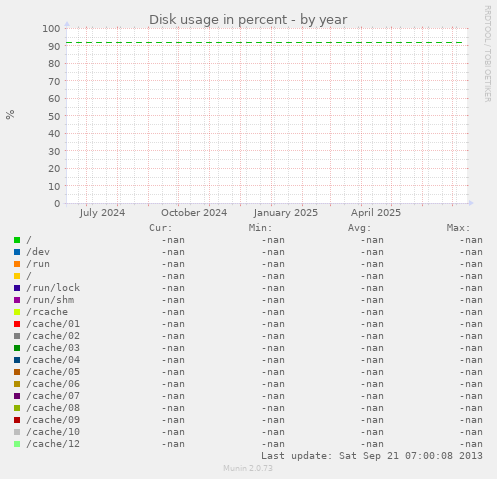Click the 'Avg:' column header

pyautogui.click(x=359, y=228)
